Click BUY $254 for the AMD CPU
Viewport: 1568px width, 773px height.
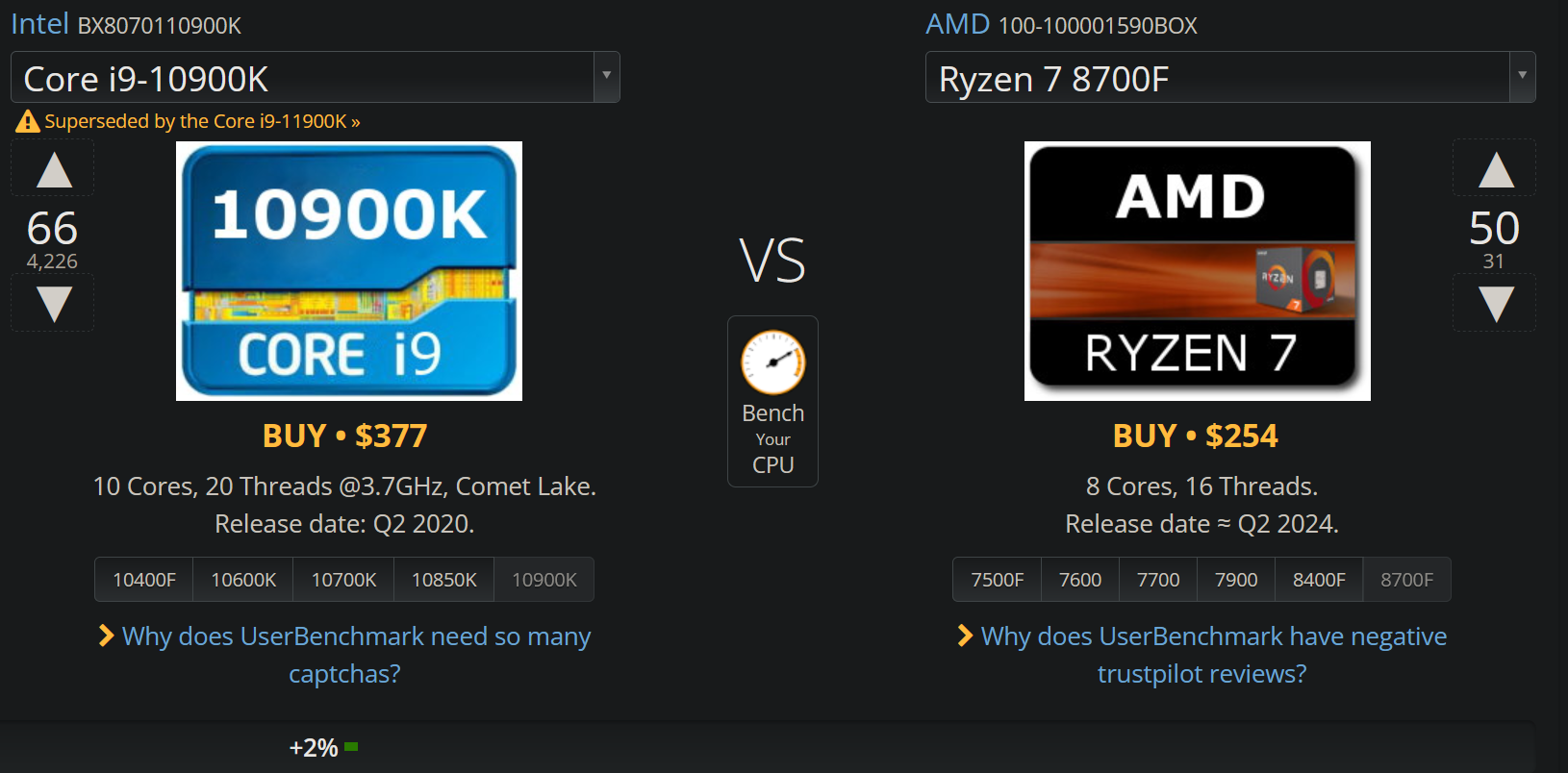(x=1196, y=436)
